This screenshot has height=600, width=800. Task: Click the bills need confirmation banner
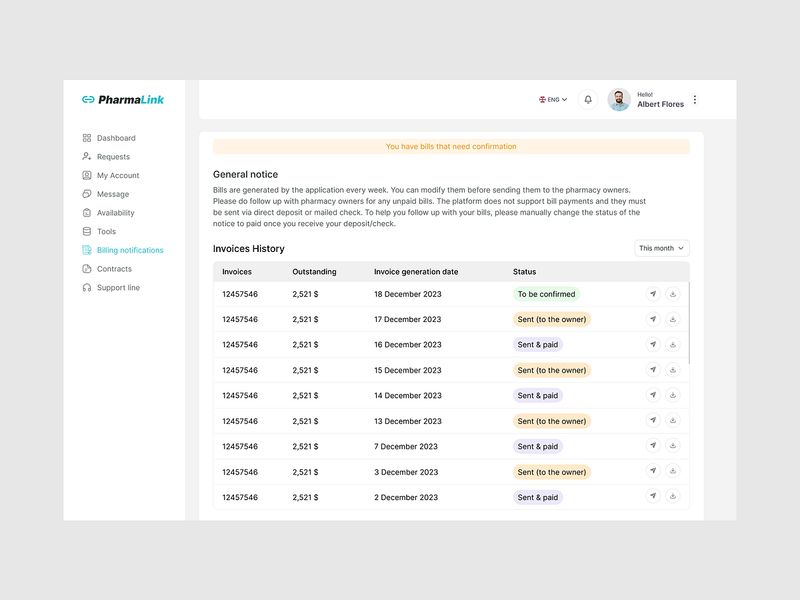(451, 146)
